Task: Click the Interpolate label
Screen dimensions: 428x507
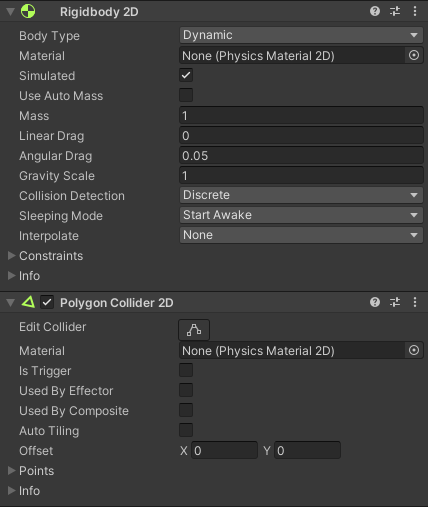Action: pyautogui.click(x=49, y=236)
